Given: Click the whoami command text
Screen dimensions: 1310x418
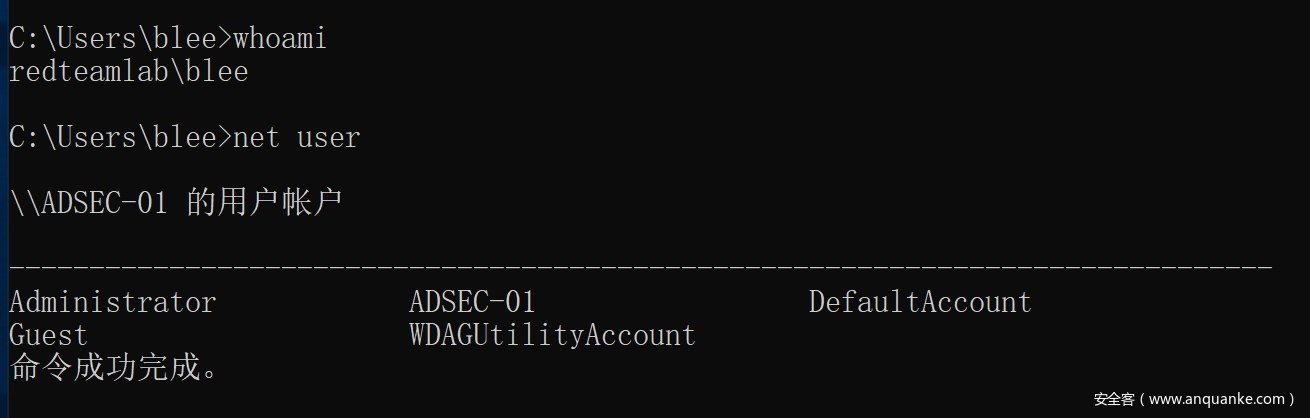Looking at the screenshot, I should pyautogui.click(x=280, y=38).
